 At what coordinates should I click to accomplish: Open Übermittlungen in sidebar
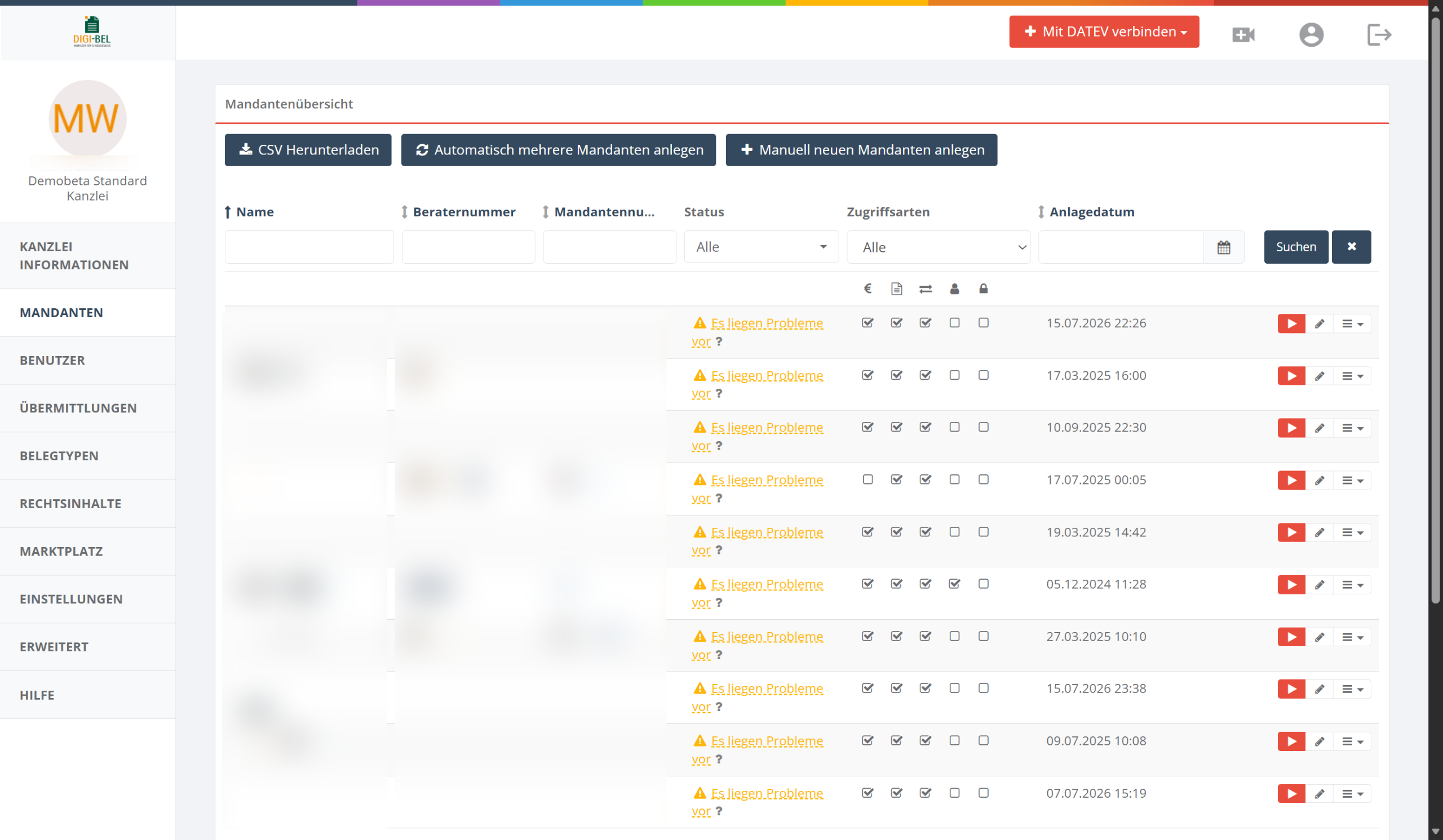87,408
